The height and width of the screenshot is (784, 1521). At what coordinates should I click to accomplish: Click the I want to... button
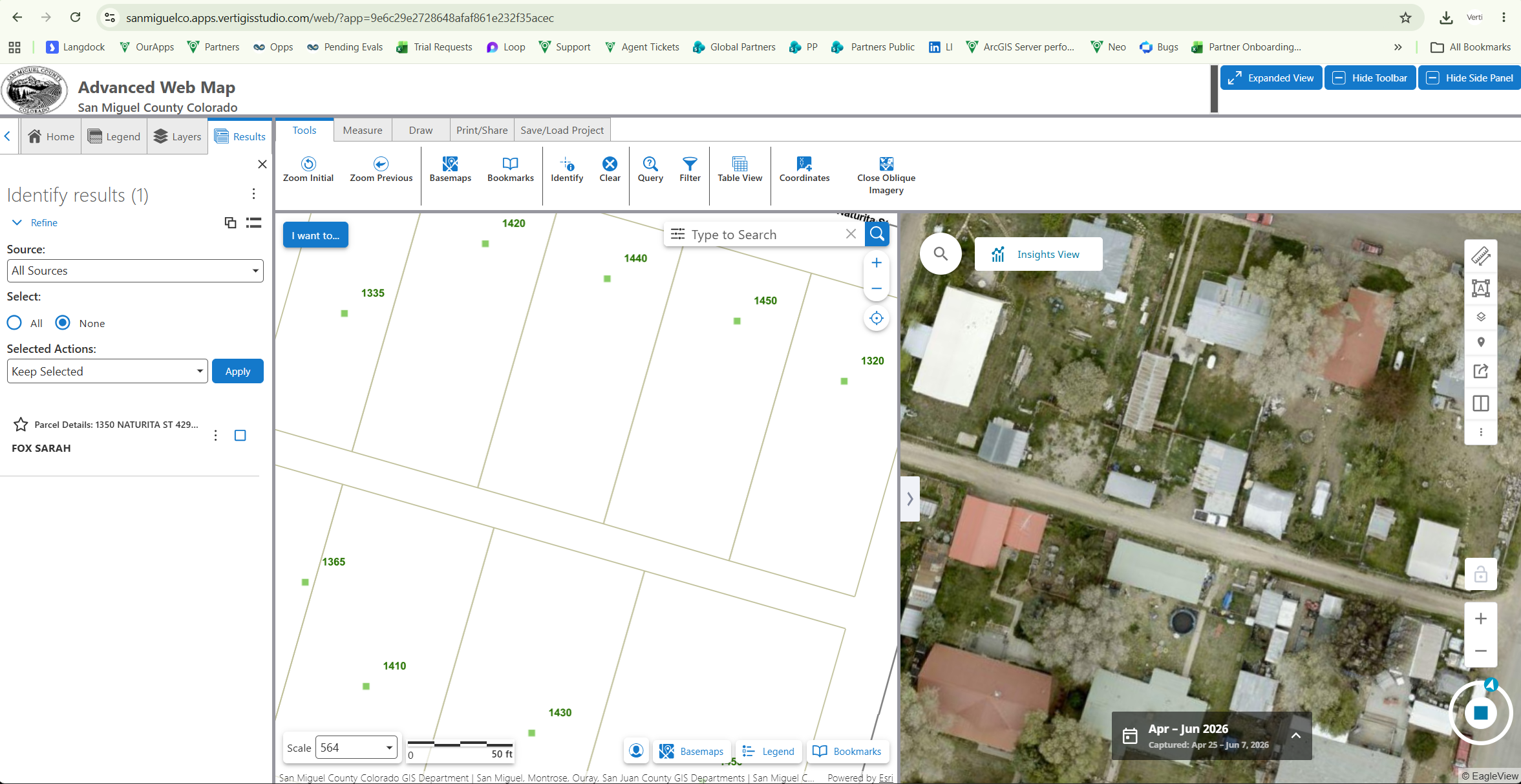[x=315, y=235]
